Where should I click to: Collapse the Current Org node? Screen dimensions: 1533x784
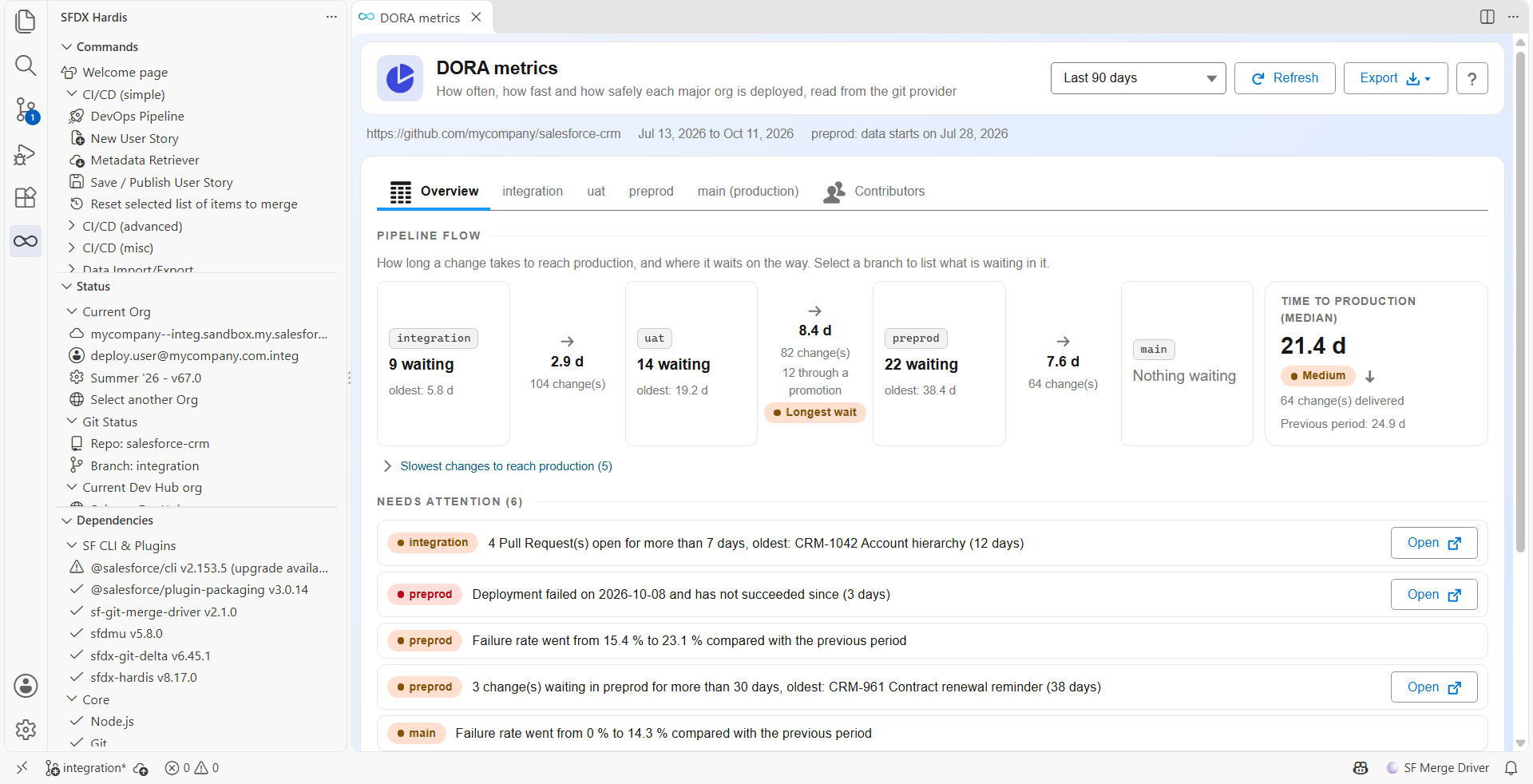116,311
